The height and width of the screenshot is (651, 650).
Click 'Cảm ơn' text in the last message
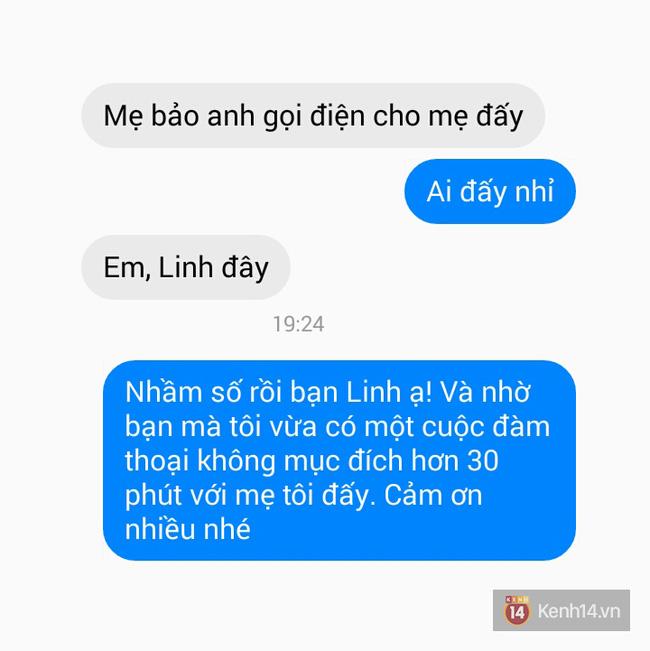[x=433, y=495]
